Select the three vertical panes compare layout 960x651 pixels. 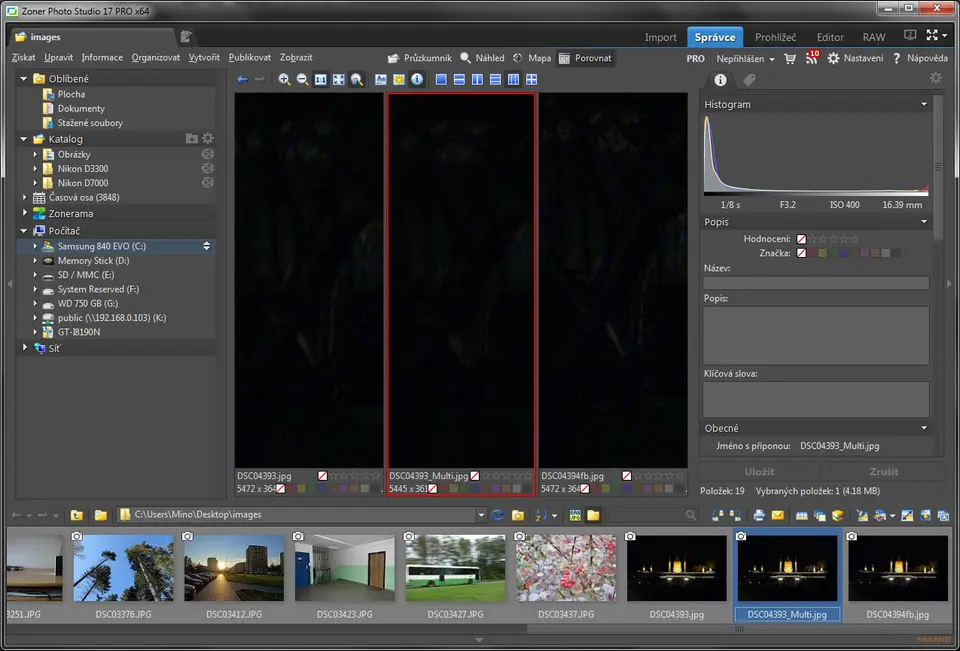pos(513,80)
